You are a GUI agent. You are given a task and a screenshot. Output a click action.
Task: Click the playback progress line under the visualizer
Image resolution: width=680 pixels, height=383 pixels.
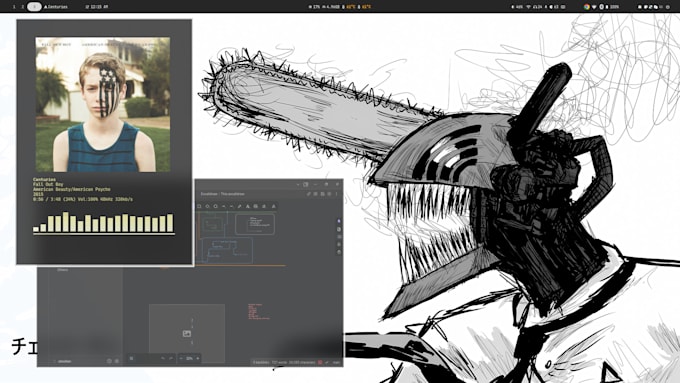[x=104, y=234]
